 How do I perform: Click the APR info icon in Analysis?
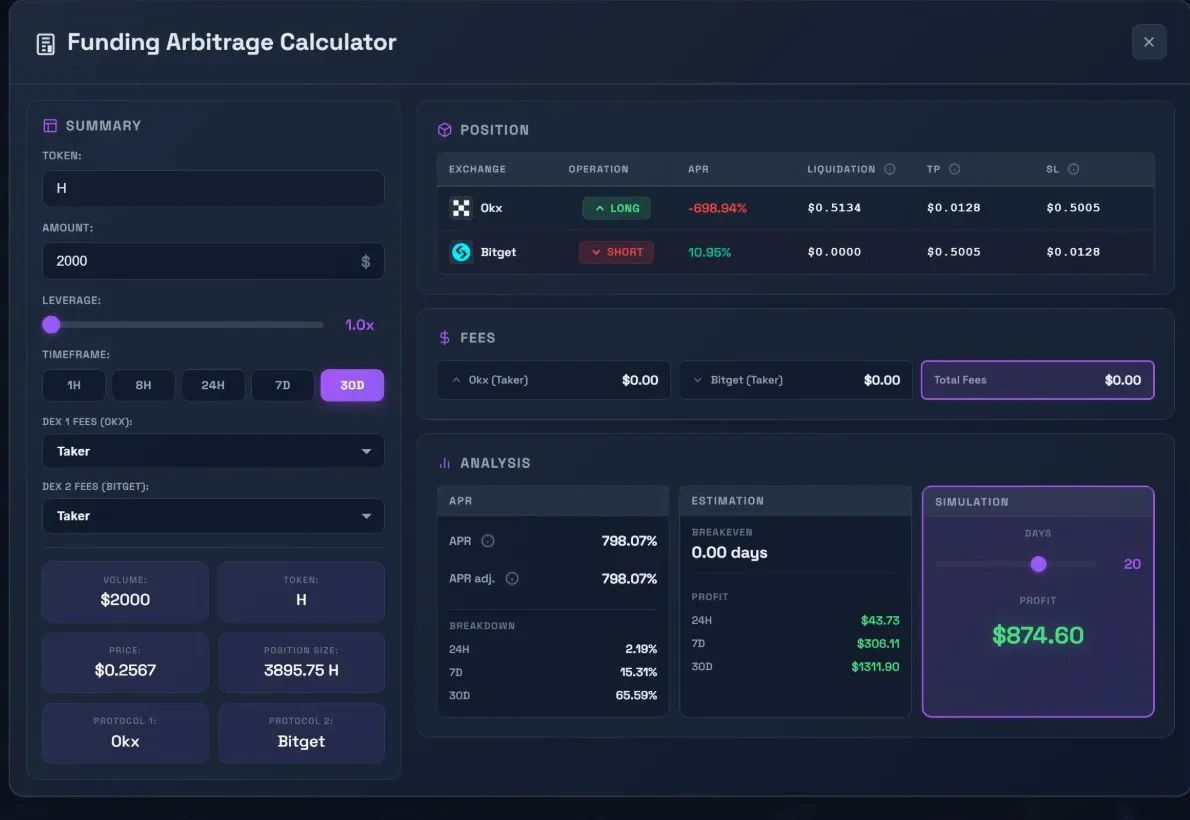coord(488,541)
